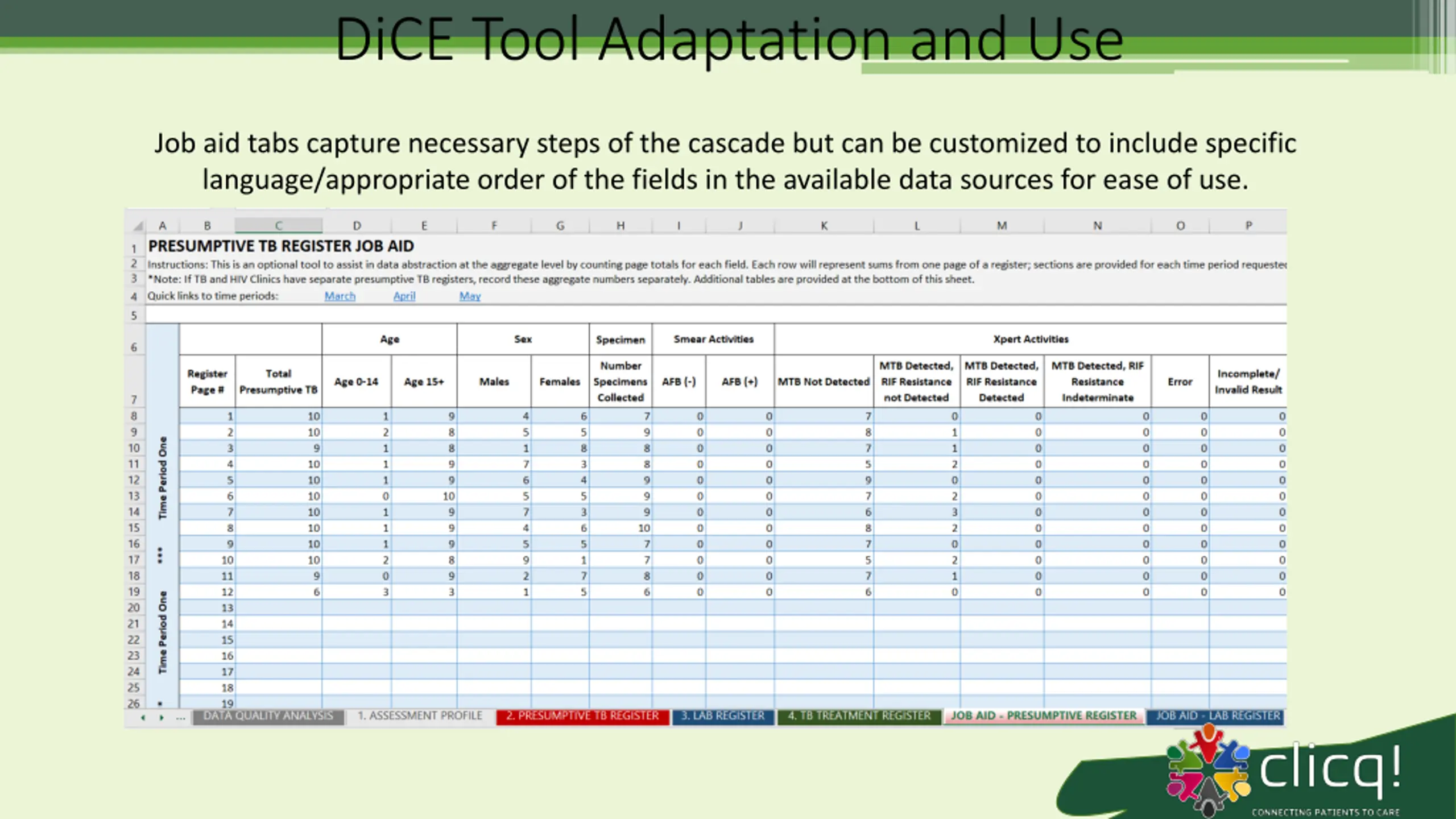Switch to 1. ASSESSMENT PROFILE tab

(420, 716)
